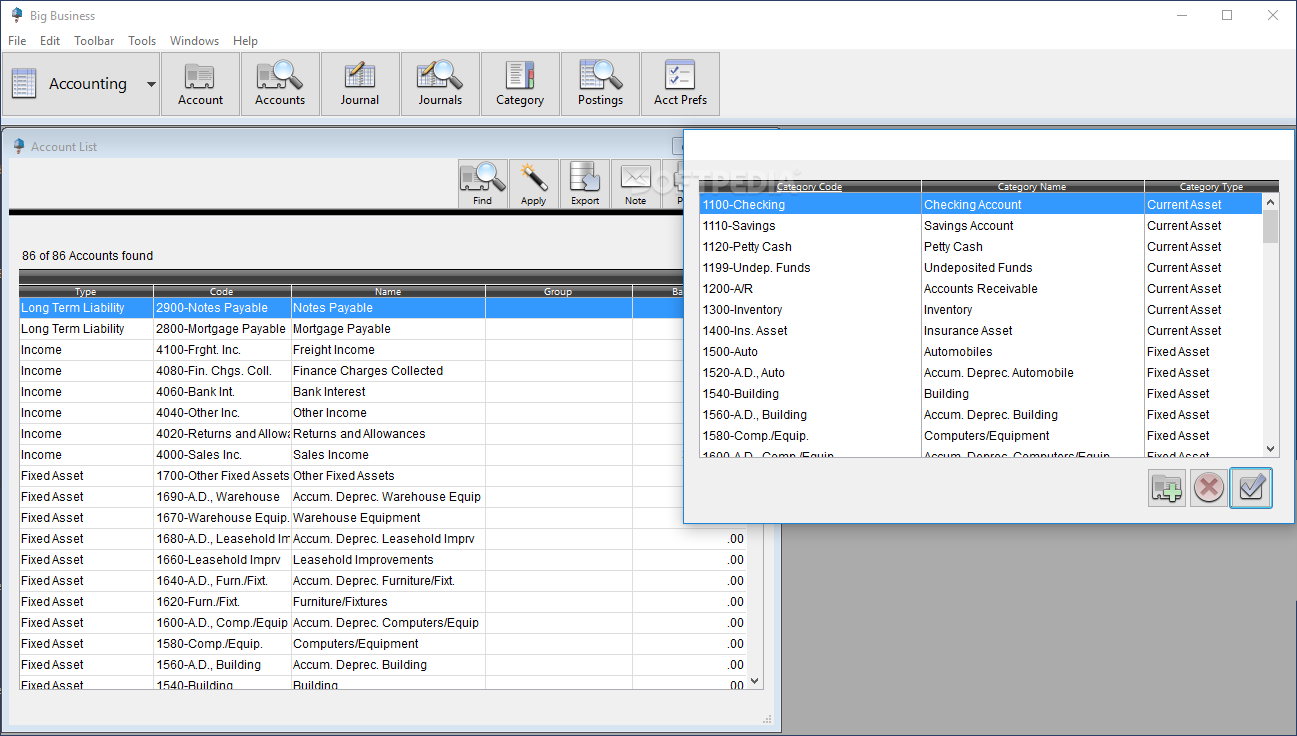Select 1660-Leasehold Imprv account row

[383, 560]
